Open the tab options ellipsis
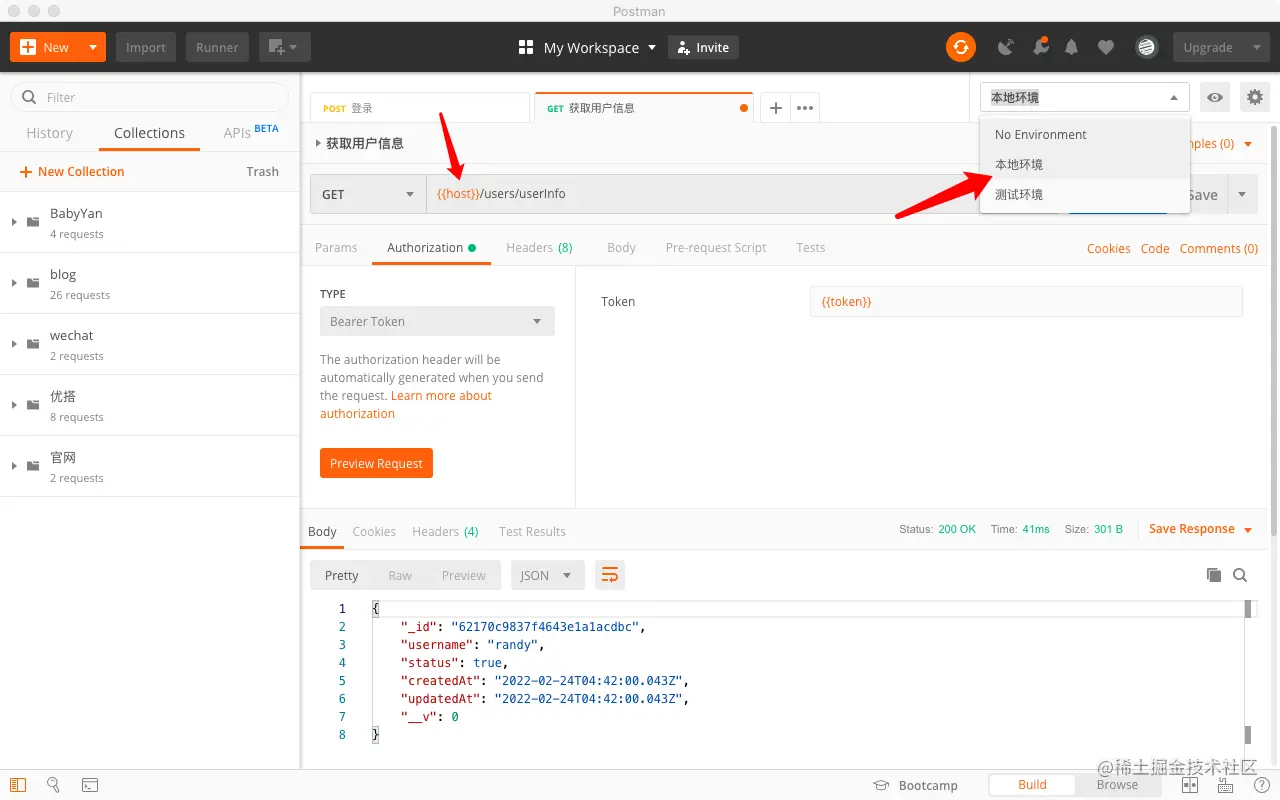This screenshot has height=800, width=1280. click(805, 108)
